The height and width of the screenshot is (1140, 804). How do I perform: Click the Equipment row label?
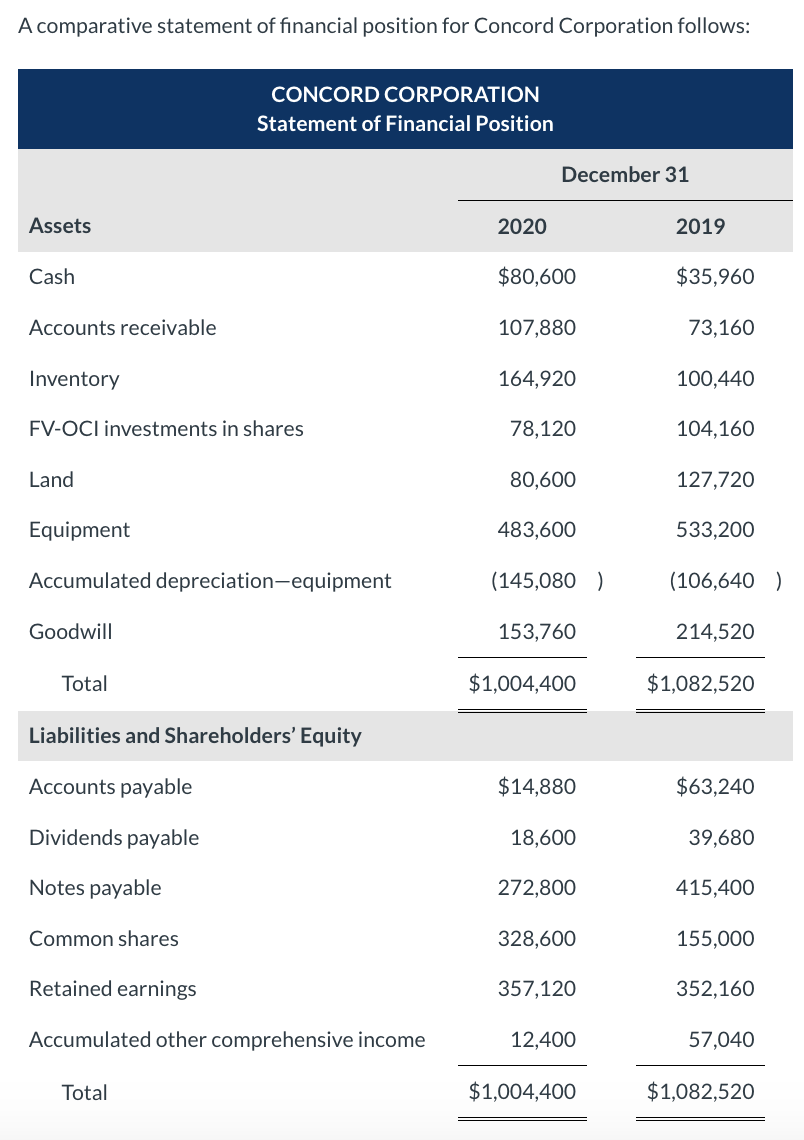point(80,529)
